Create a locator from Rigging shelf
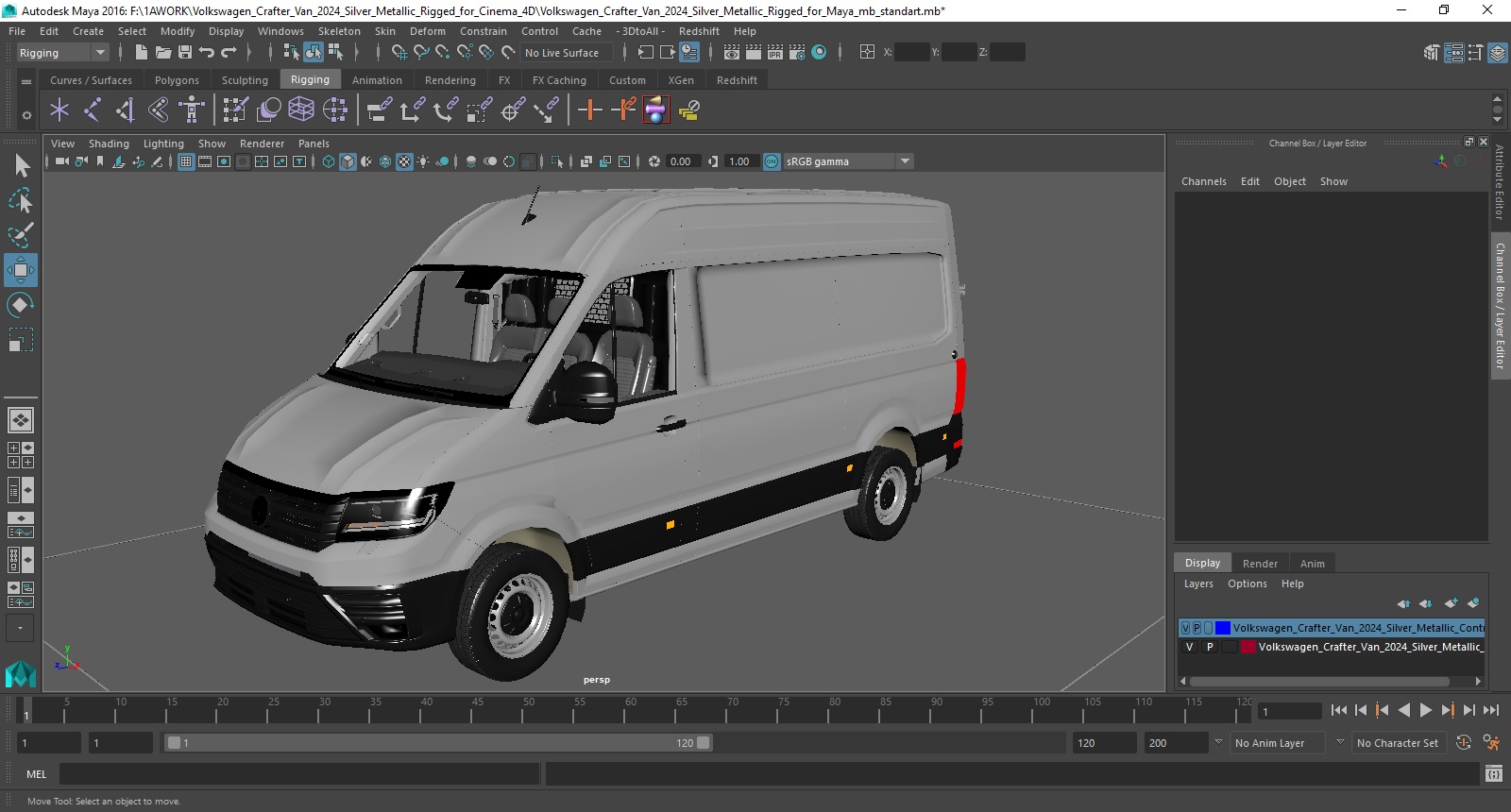The height and width of the screenshot is (812, 1511). click(59, 110)
